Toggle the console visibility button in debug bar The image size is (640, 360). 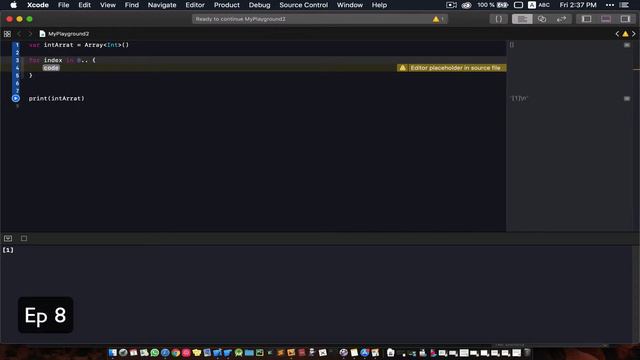coord(8,238)
